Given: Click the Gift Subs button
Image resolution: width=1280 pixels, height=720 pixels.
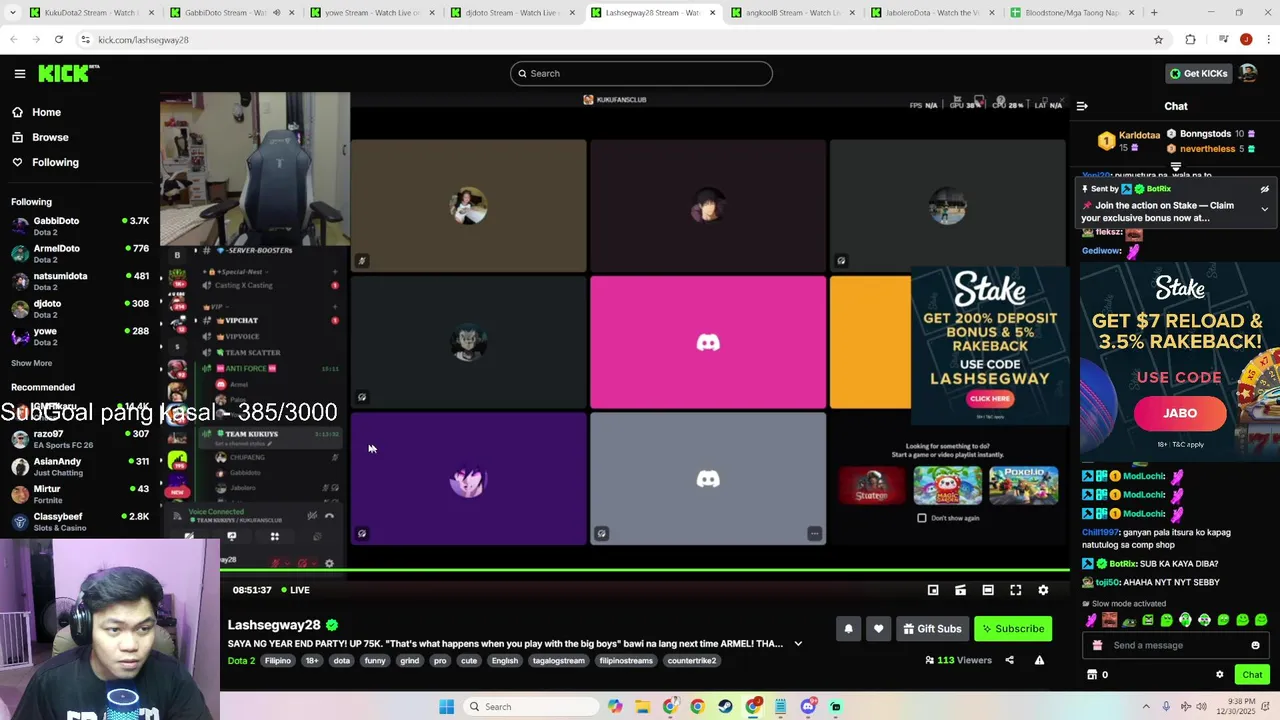Looking at the screenshot, I should 932,629.
